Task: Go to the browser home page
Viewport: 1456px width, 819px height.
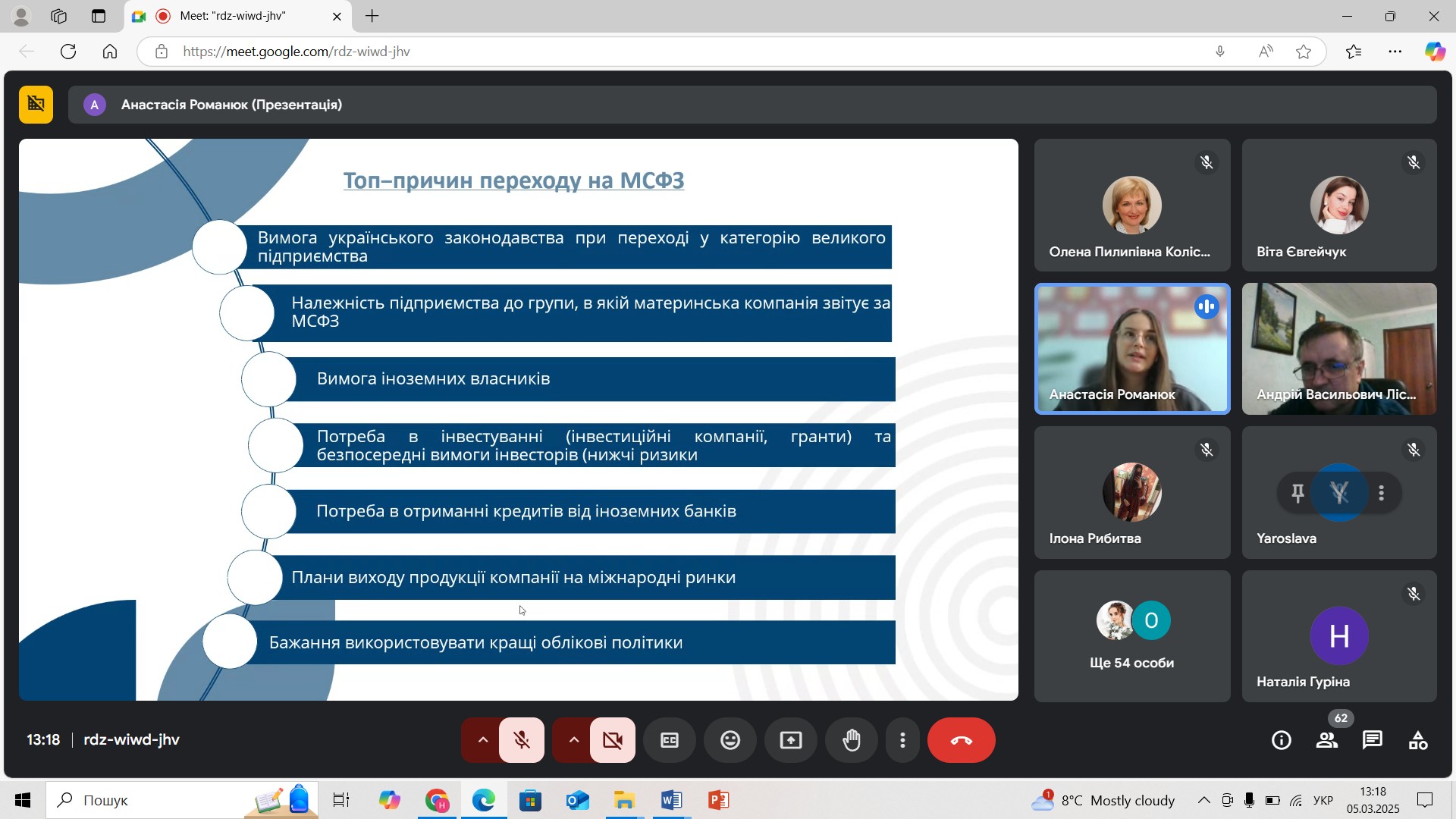Action: click(110, 52)
